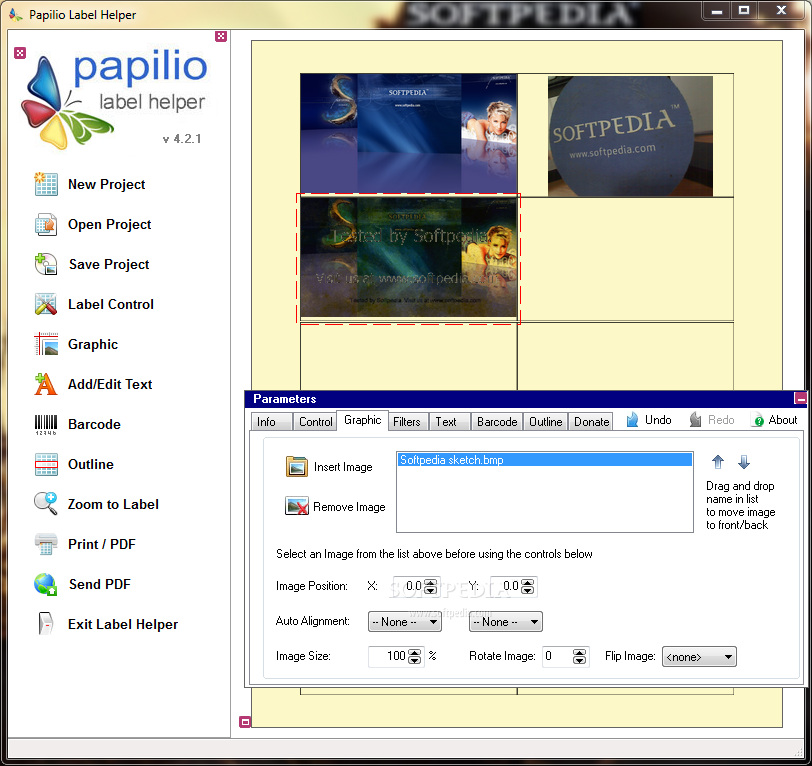This screenshot has height=766, width=812.
Task: Click the Undo arrow icon
Action: (x=632, y=420)
